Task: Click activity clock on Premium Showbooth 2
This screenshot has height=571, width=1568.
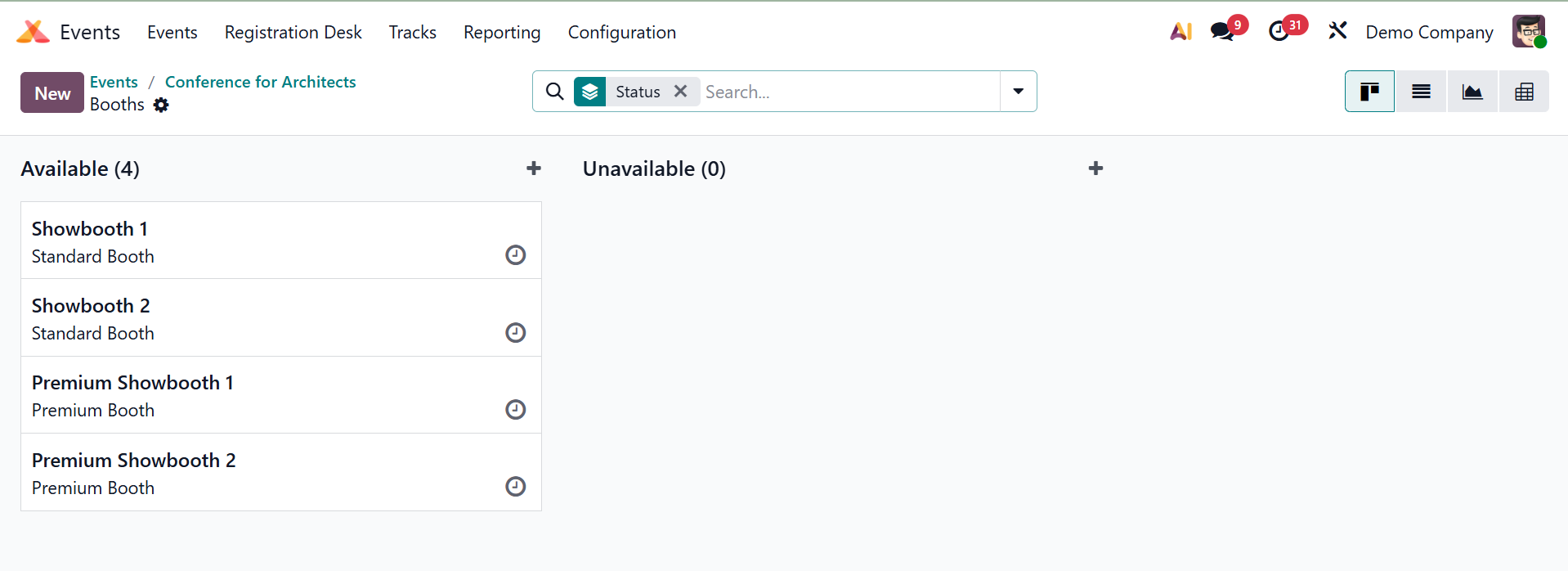Action: (x=515, y=487)
